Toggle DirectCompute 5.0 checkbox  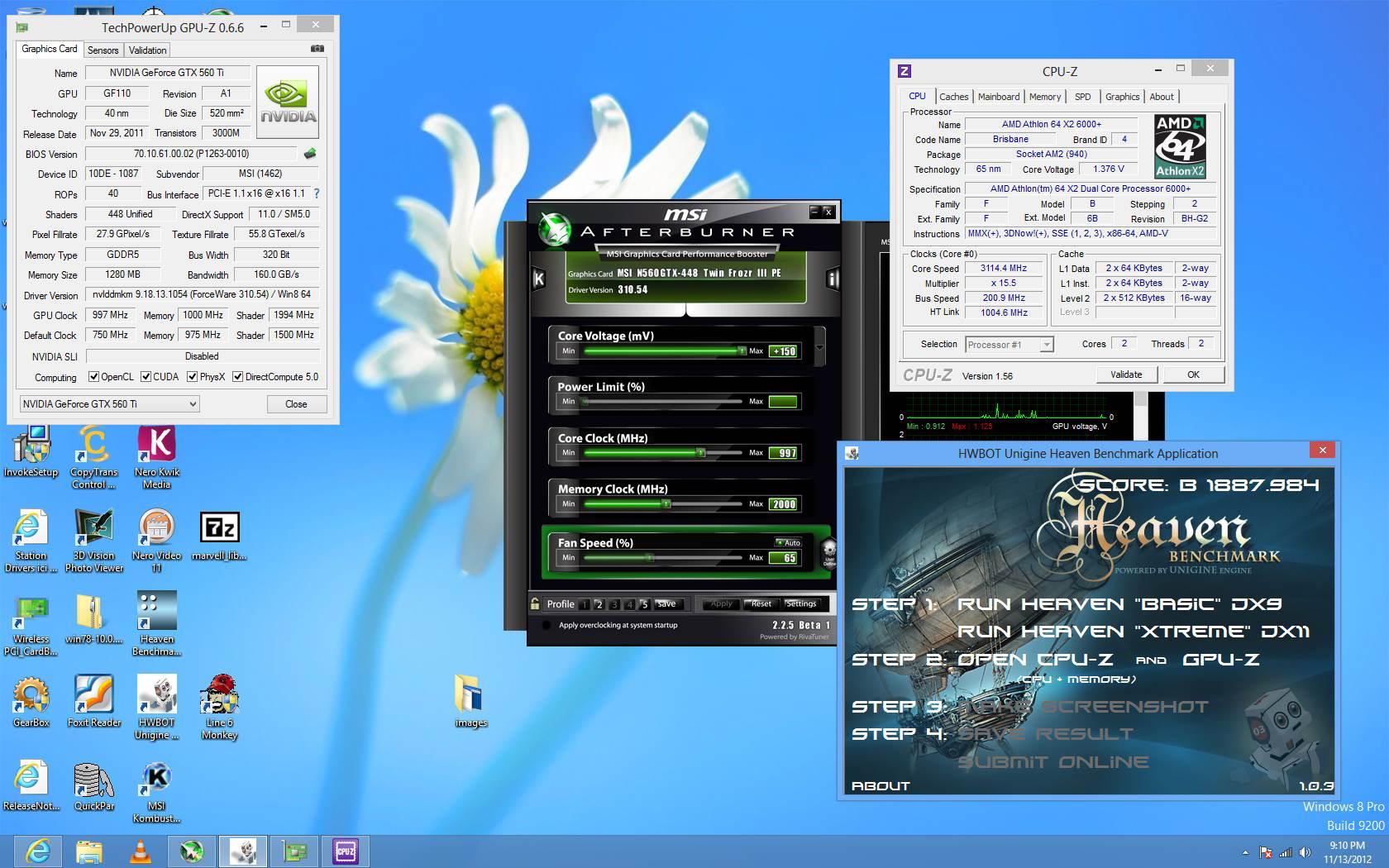(238, 377)
